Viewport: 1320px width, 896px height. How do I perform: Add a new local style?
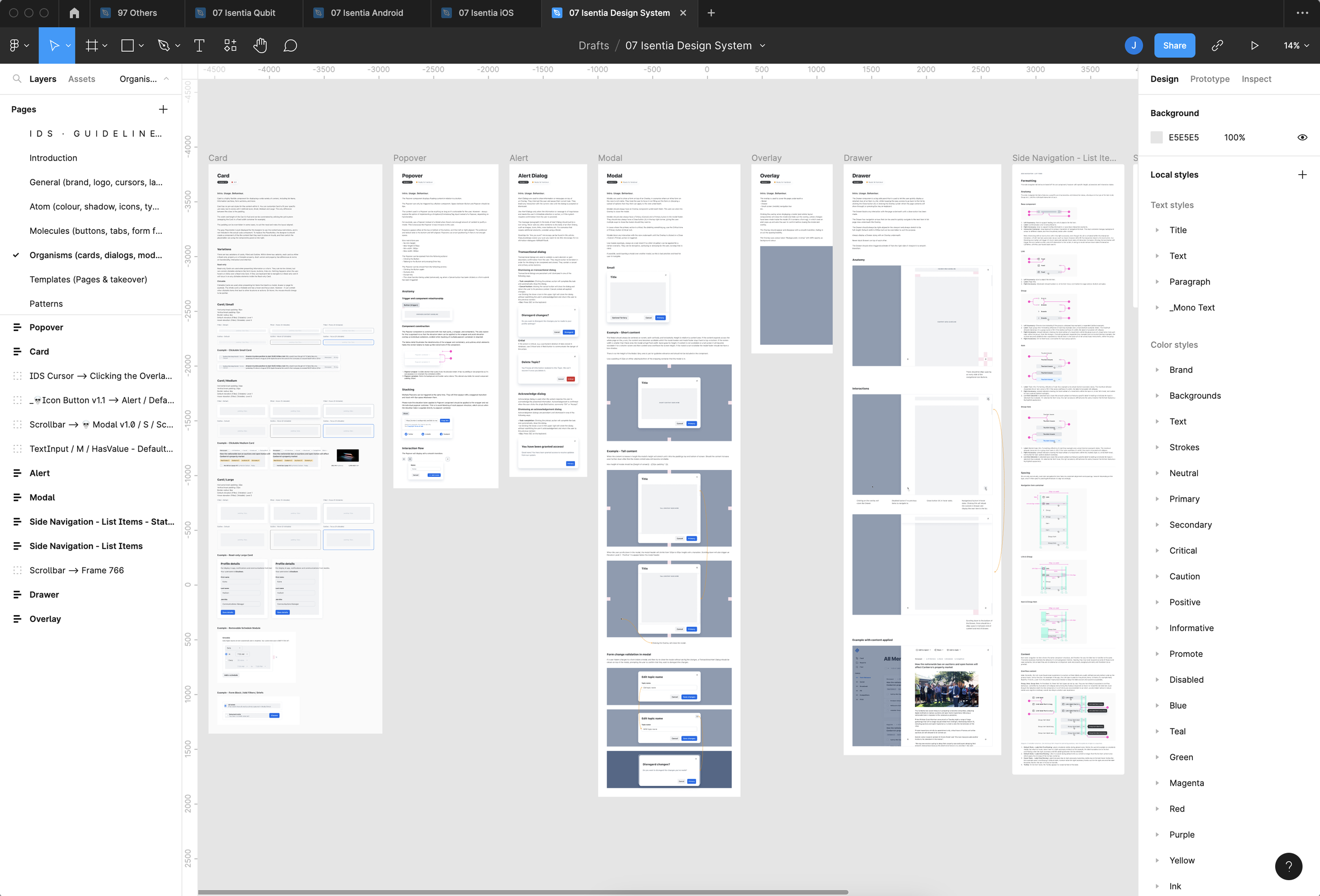(1302, 174)
